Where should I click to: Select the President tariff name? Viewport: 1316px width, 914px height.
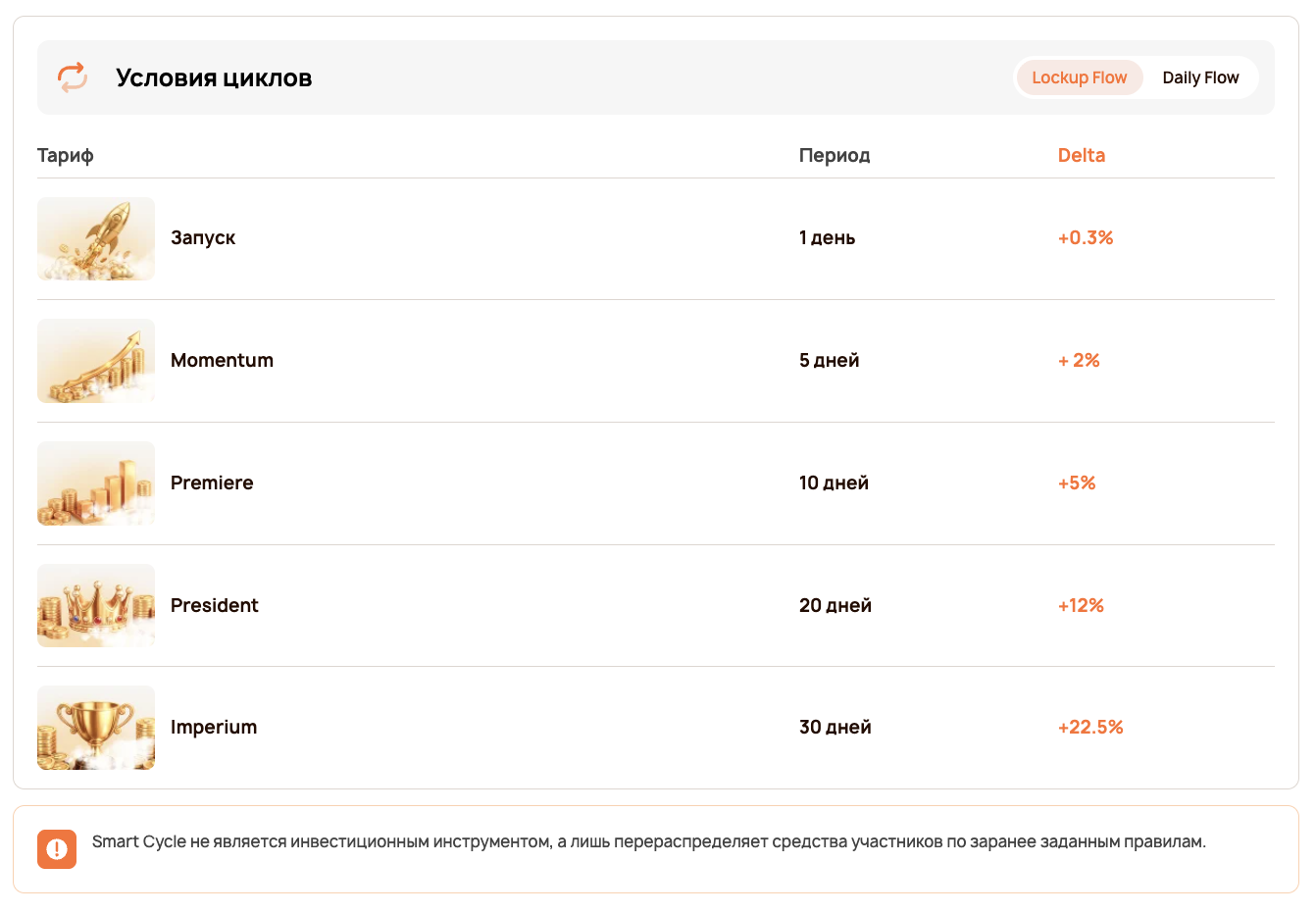(x=215, y=605)
